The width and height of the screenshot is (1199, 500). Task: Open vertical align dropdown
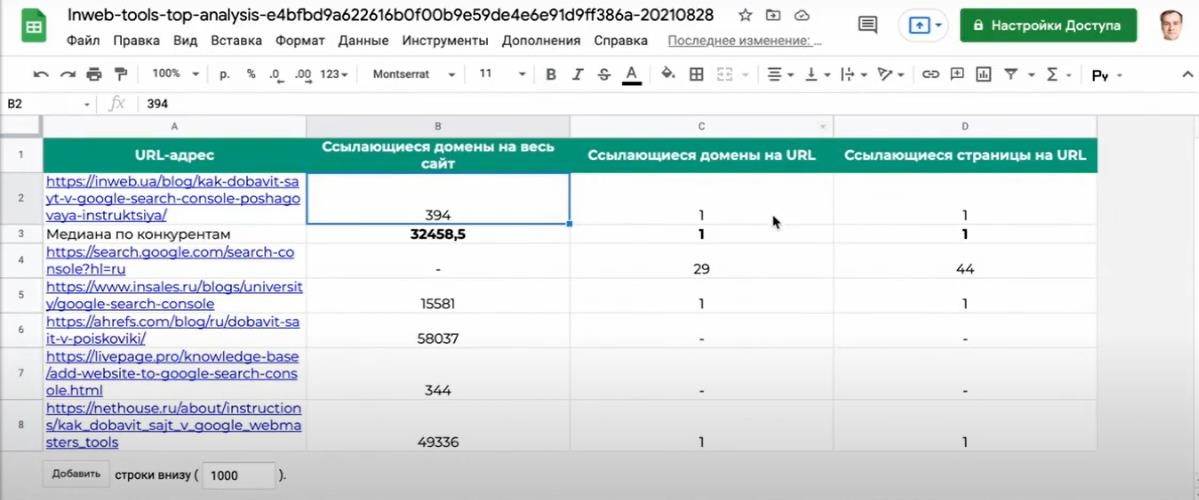817,74
